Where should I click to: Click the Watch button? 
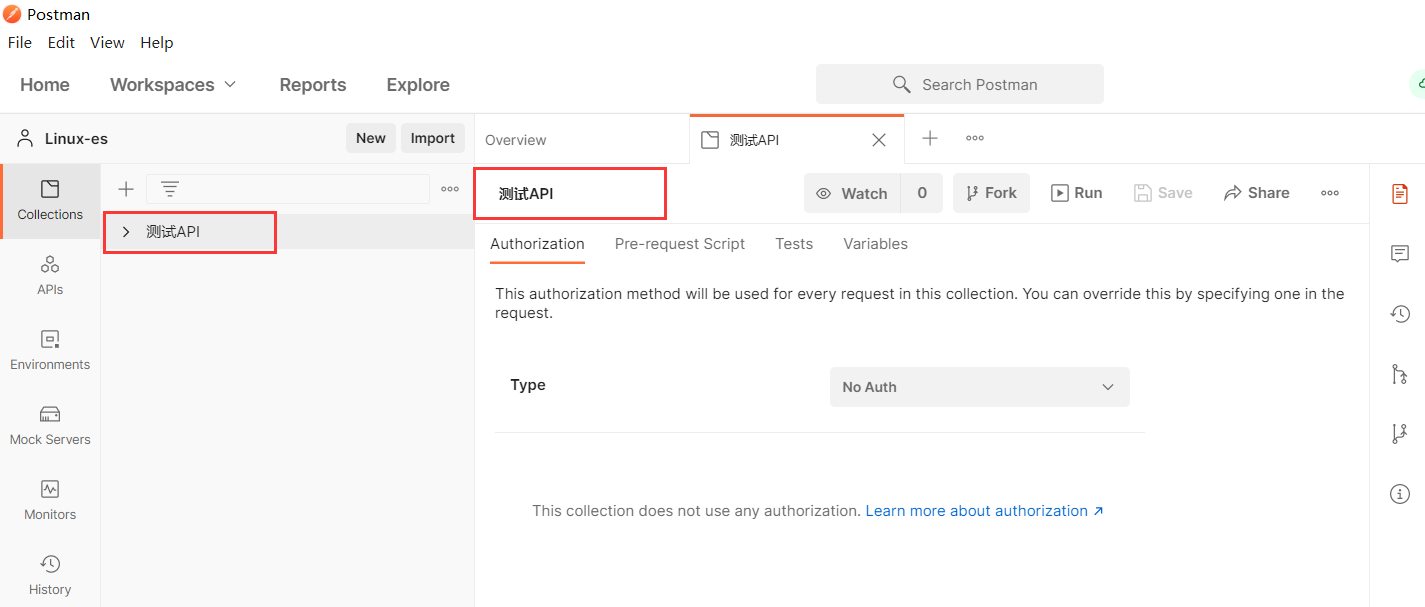coord(852,193)
